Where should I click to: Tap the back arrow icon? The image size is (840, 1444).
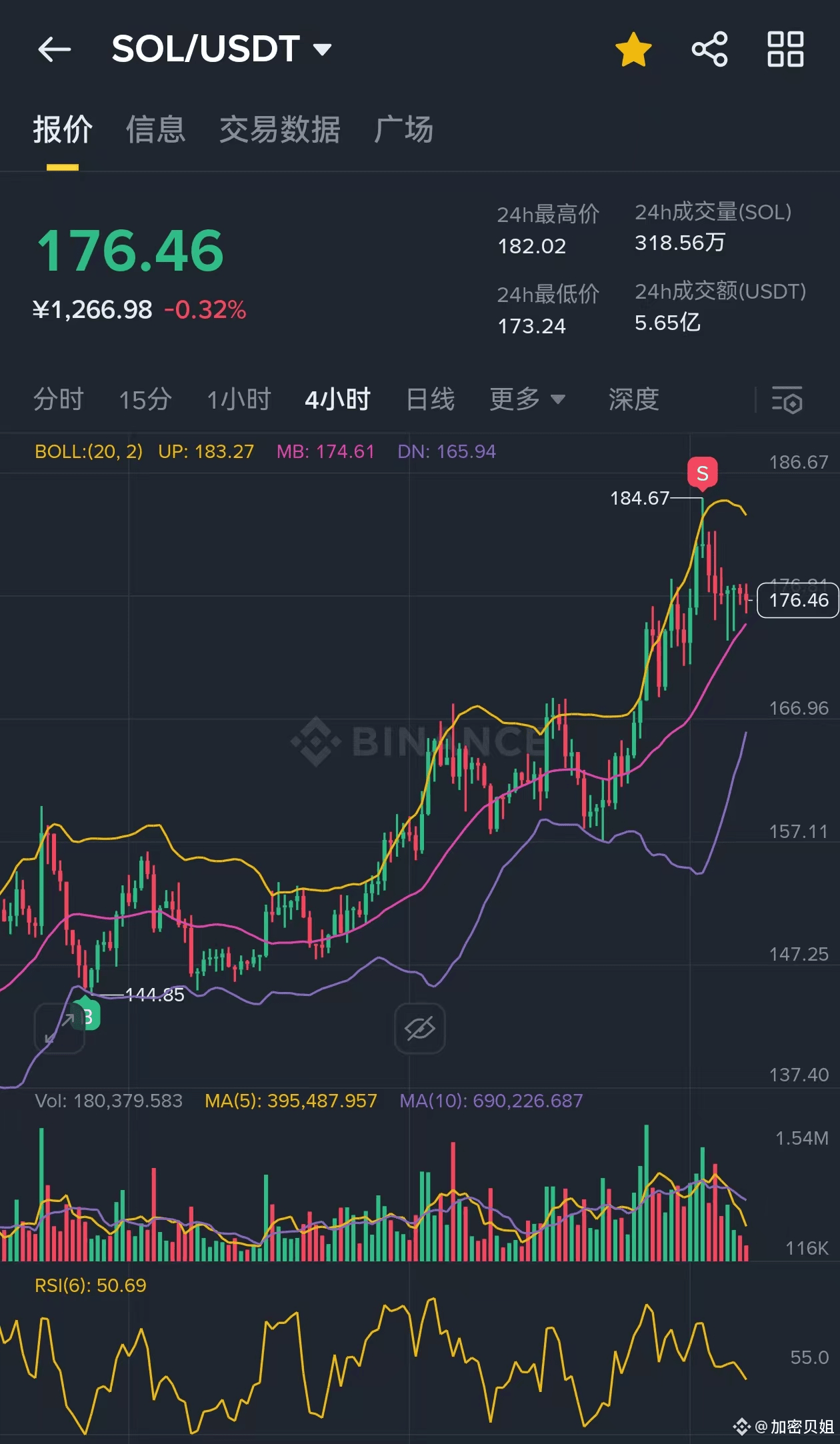click(x=55, y=49)
